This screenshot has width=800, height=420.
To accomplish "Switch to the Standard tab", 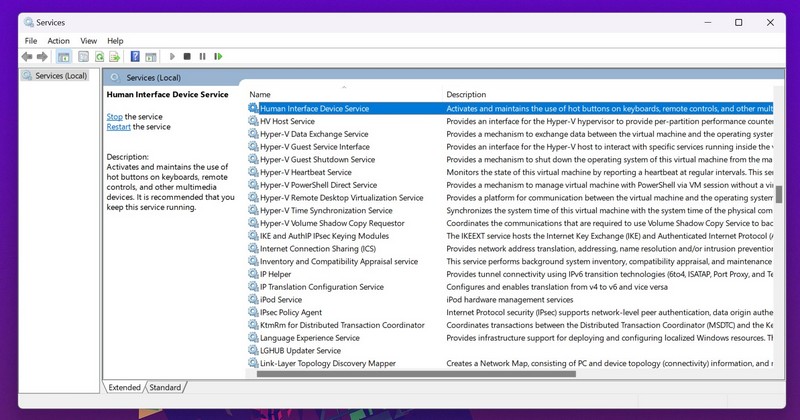I will click(x=165, y=387).
